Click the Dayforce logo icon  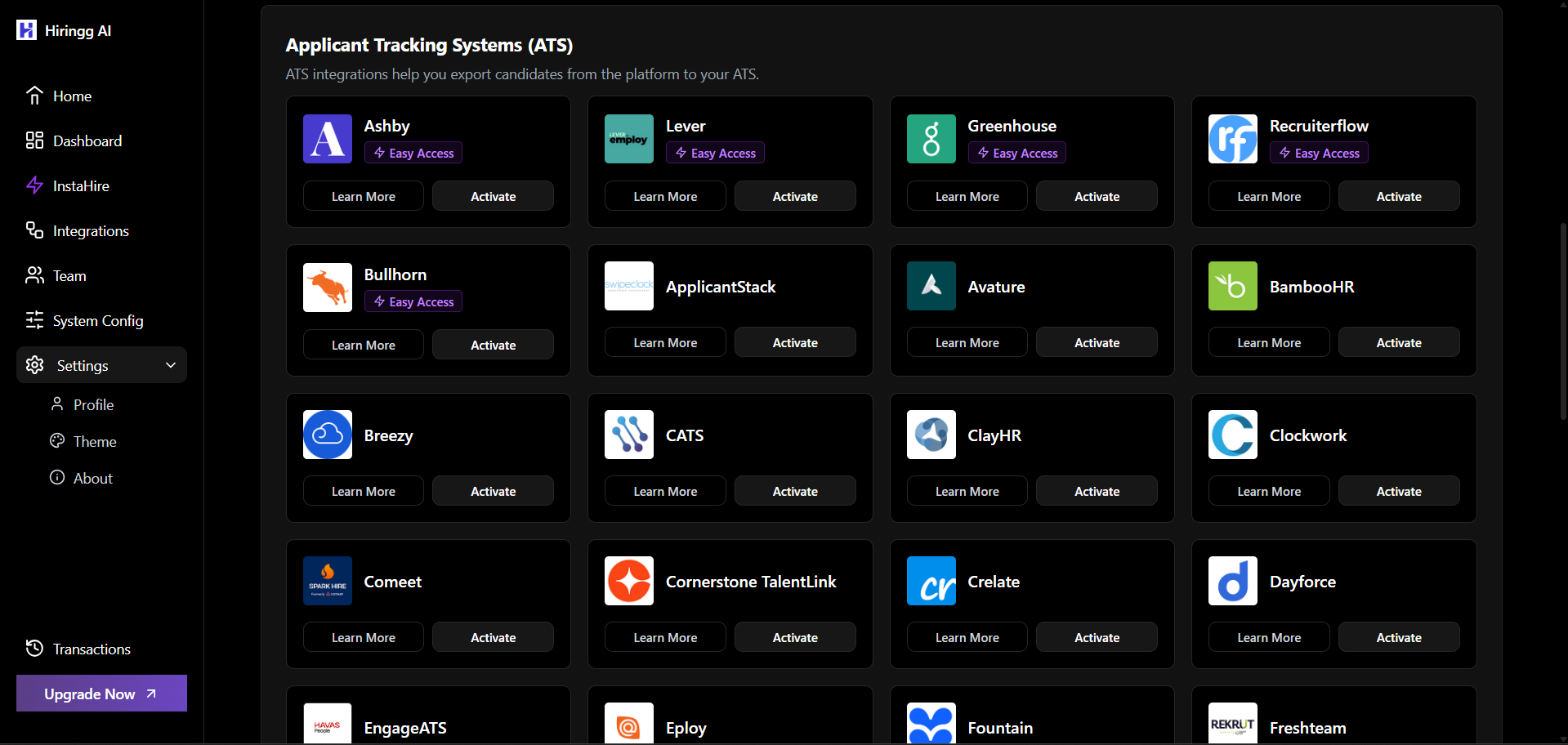pyautogui.click(x=1232, y=581)
